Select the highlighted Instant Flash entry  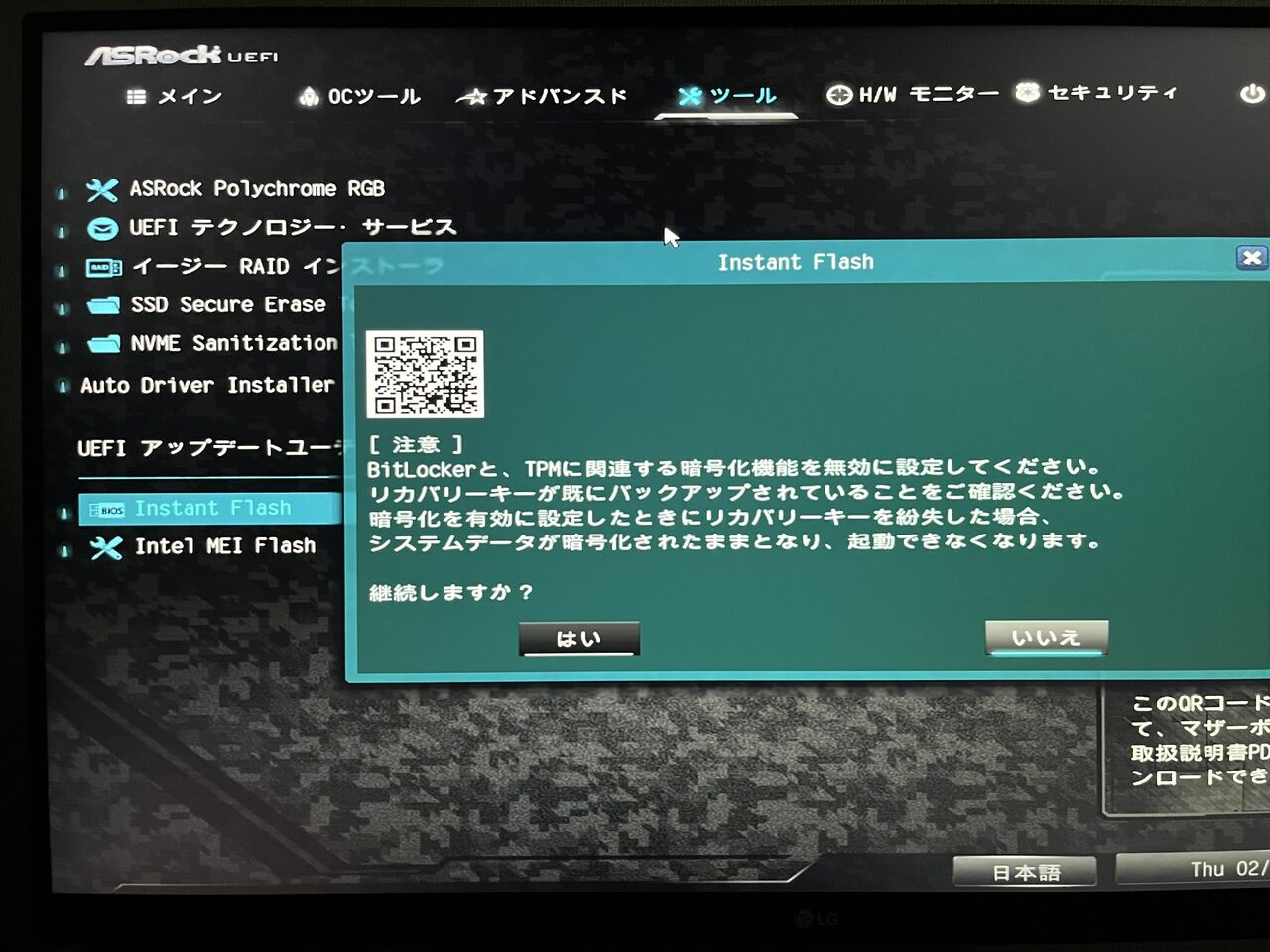pyautogui.click(x=210, y=509)
